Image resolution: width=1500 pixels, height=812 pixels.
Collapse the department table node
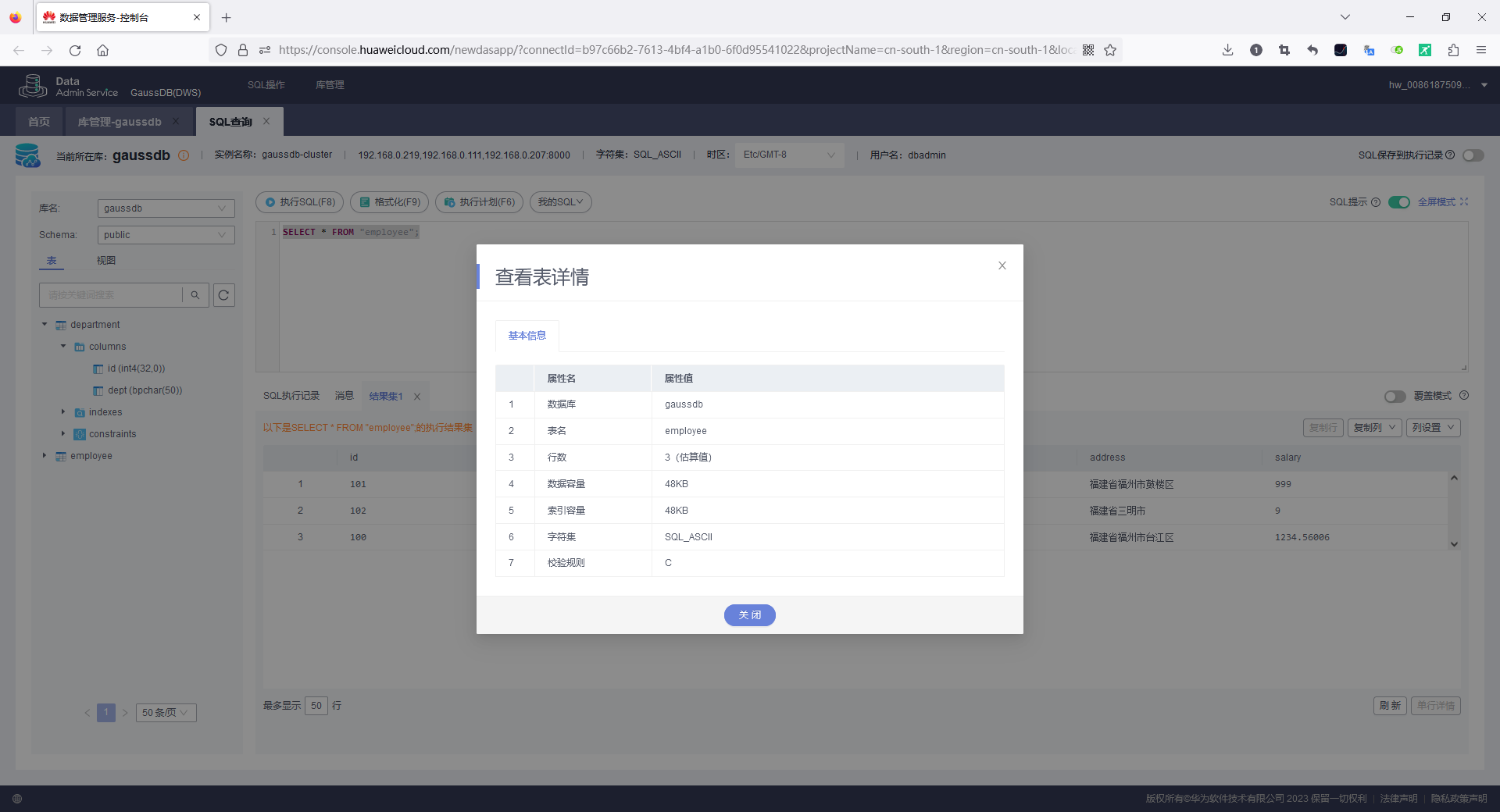pos(45,325)
